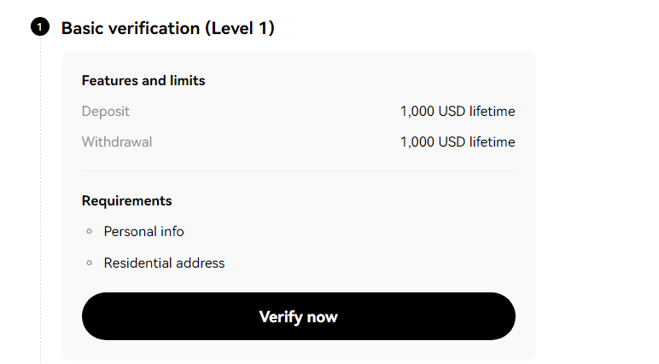
Task: Click the blank area right of Requirements
Action: coord(343,201)
